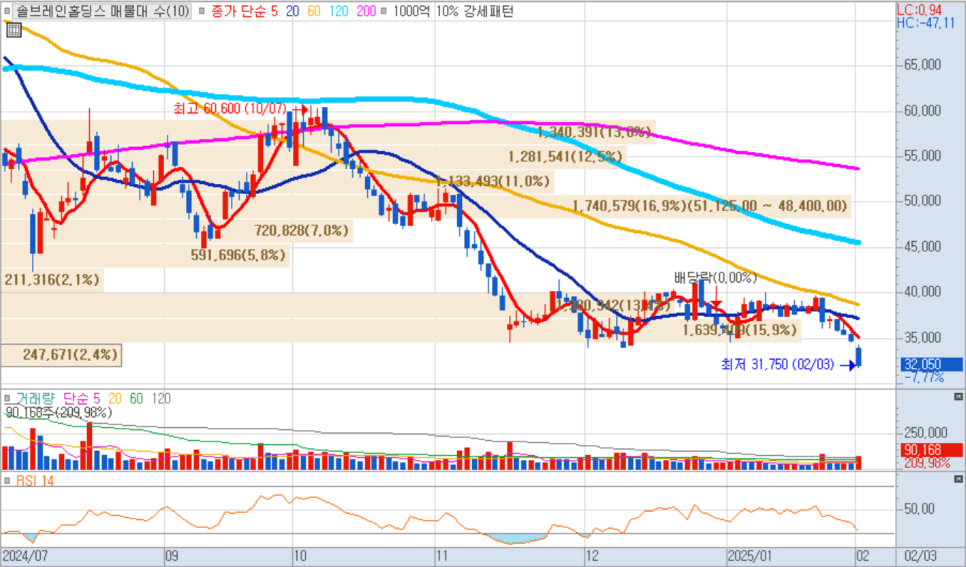Viewport: 966px width, 567px height.
Task: Select the blue 20 moving average legend
Action: (x=293, y=11)
